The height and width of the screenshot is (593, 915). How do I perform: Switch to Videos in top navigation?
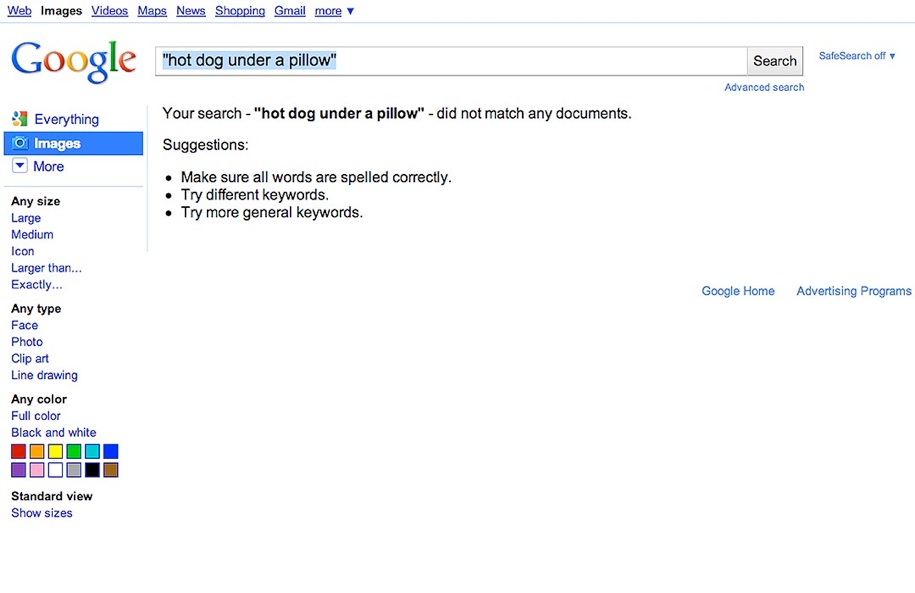(x=109, y=11)
